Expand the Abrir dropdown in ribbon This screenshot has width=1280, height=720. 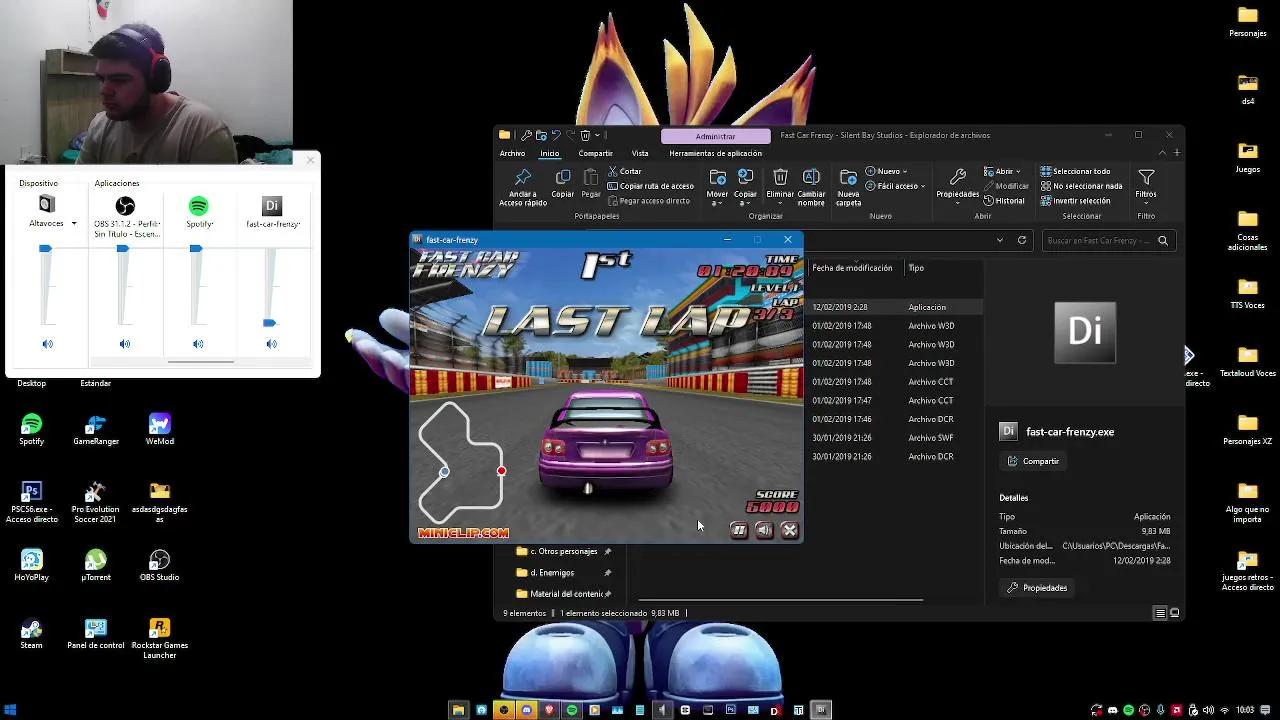click(1003, 171)
